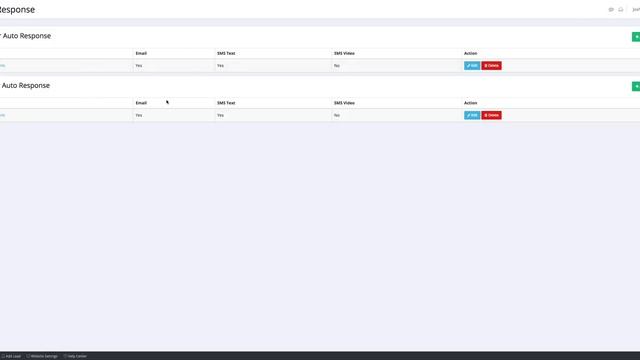
Task: Click the Email column header in first table
Action: pyautogui.click(x=141, y=53)
